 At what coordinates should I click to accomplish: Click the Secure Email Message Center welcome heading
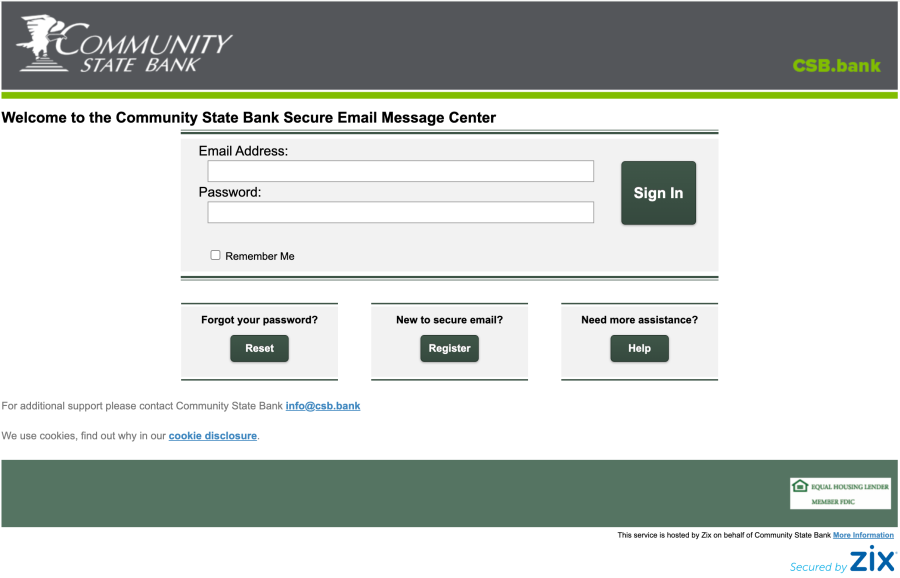[x=249, y=117]
